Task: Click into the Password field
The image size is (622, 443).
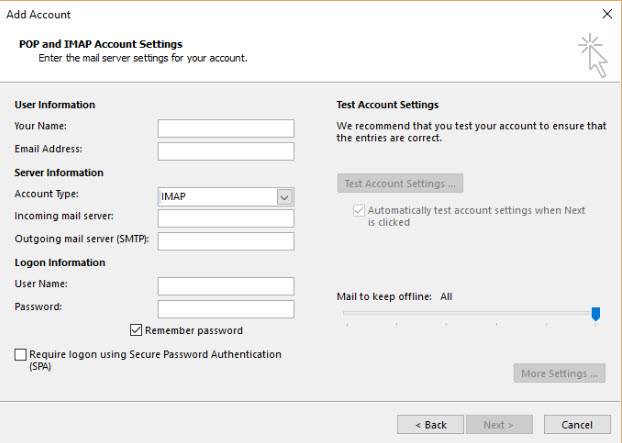Action: point(226,309)
